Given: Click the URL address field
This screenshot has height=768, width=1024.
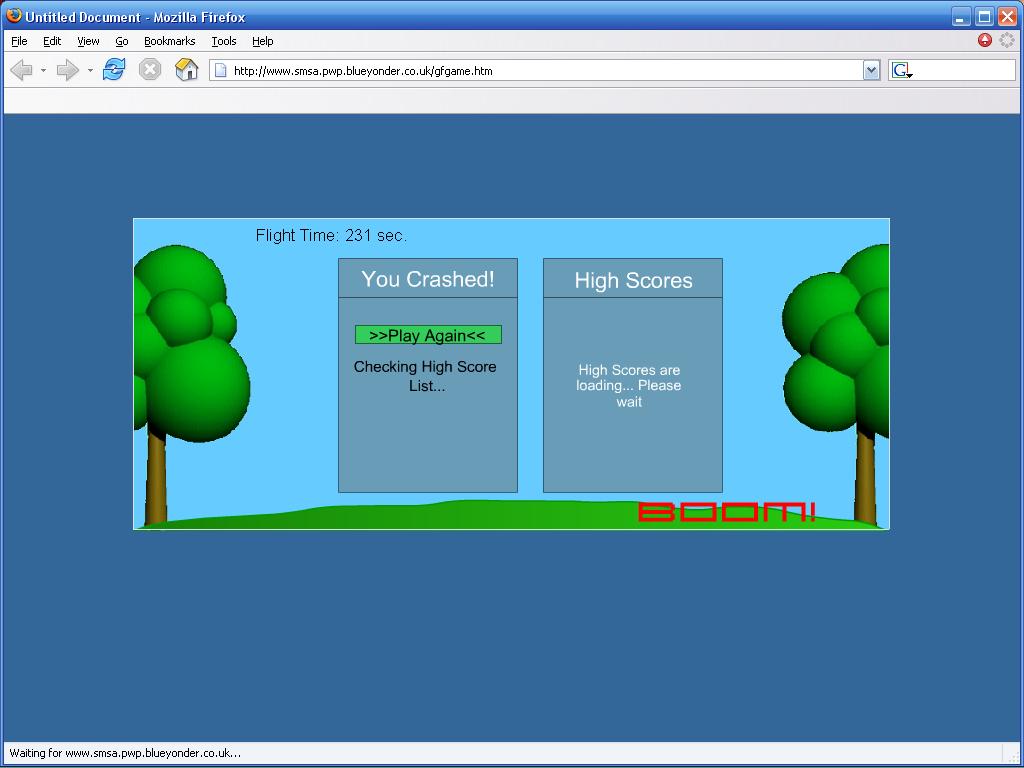Looking at the screenshot, I should (545, 71).
